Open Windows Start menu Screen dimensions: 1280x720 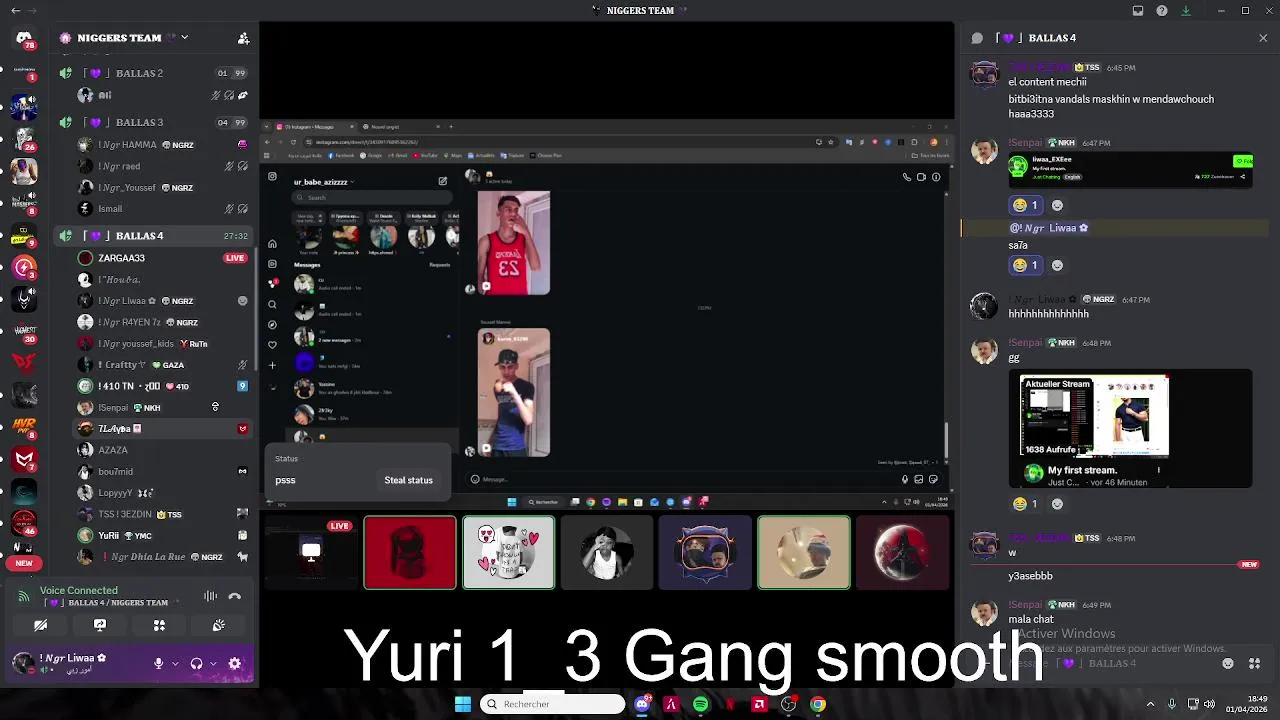463,704
